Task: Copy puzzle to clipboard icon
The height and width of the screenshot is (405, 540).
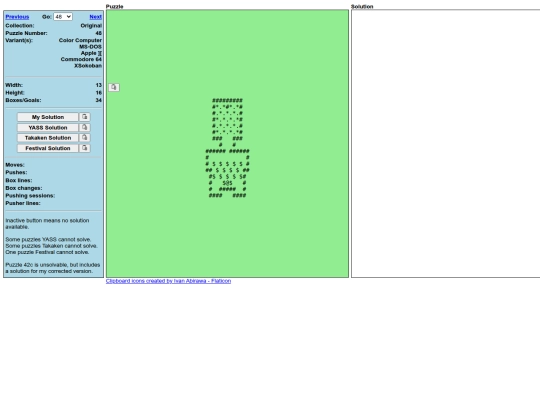Action: 114,87
